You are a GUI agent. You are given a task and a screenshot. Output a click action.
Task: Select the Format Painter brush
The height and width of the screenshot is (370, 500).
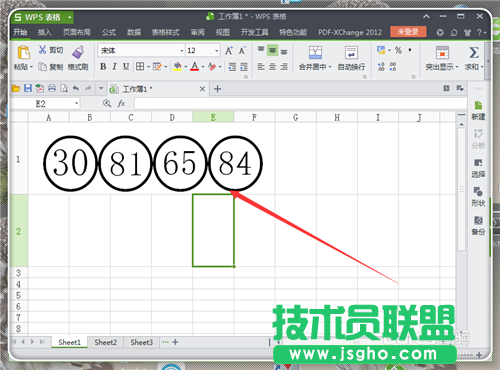[78, 52]
